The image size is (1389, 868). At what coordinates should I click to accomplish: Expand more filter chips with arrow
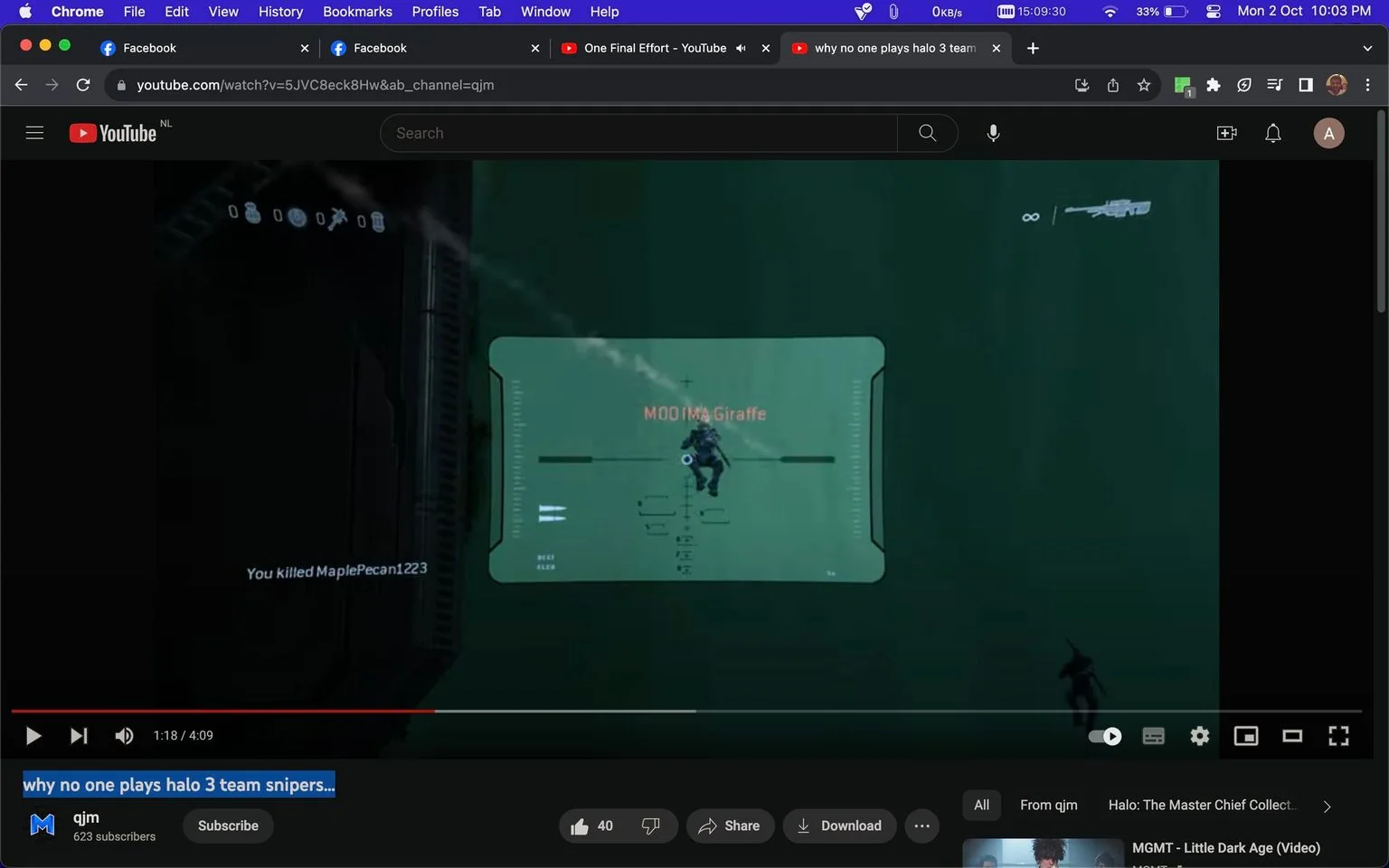click(x=1328, y=806)
